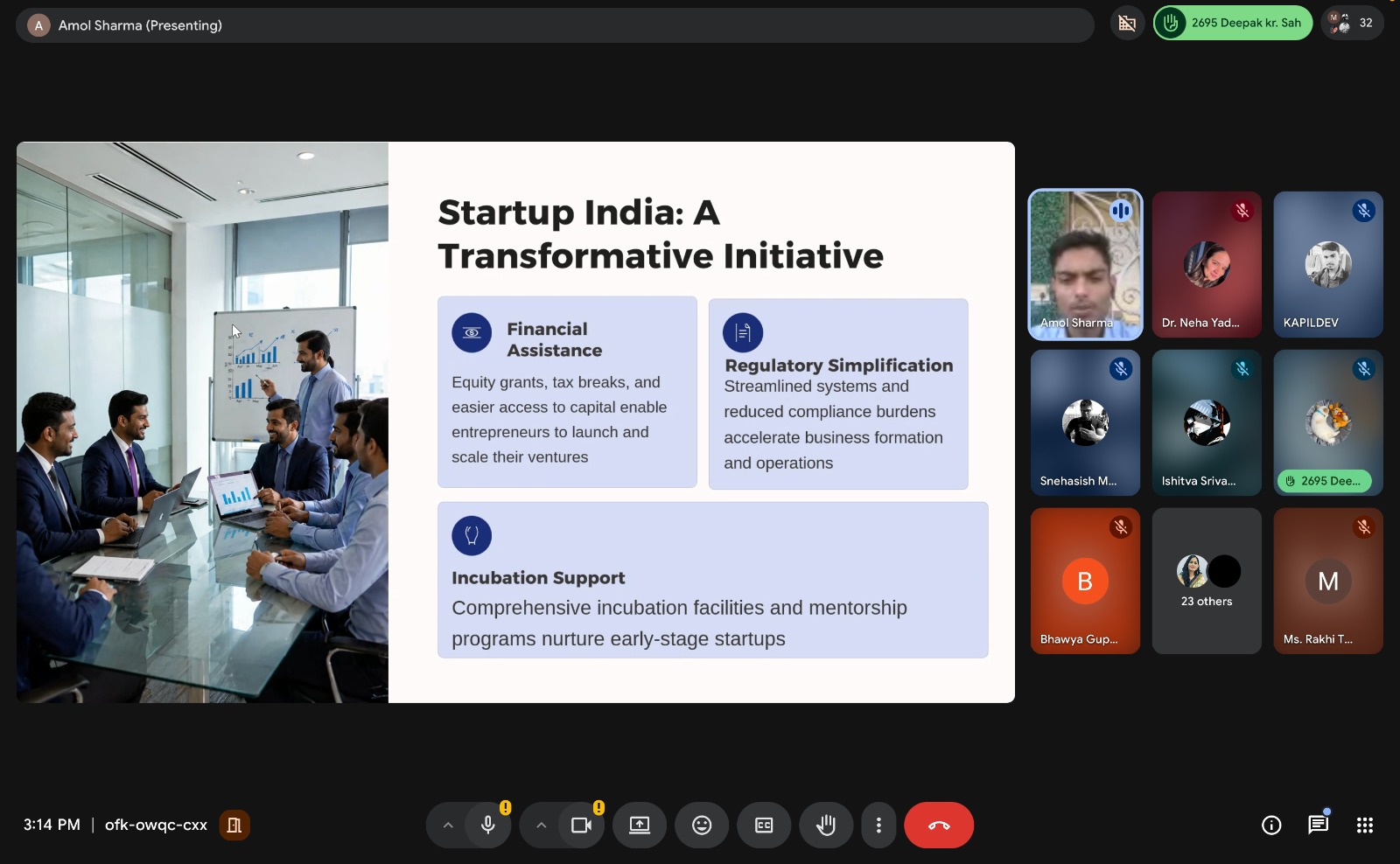Select the KAPILDEV participant tile

(x=1328, y=264)
